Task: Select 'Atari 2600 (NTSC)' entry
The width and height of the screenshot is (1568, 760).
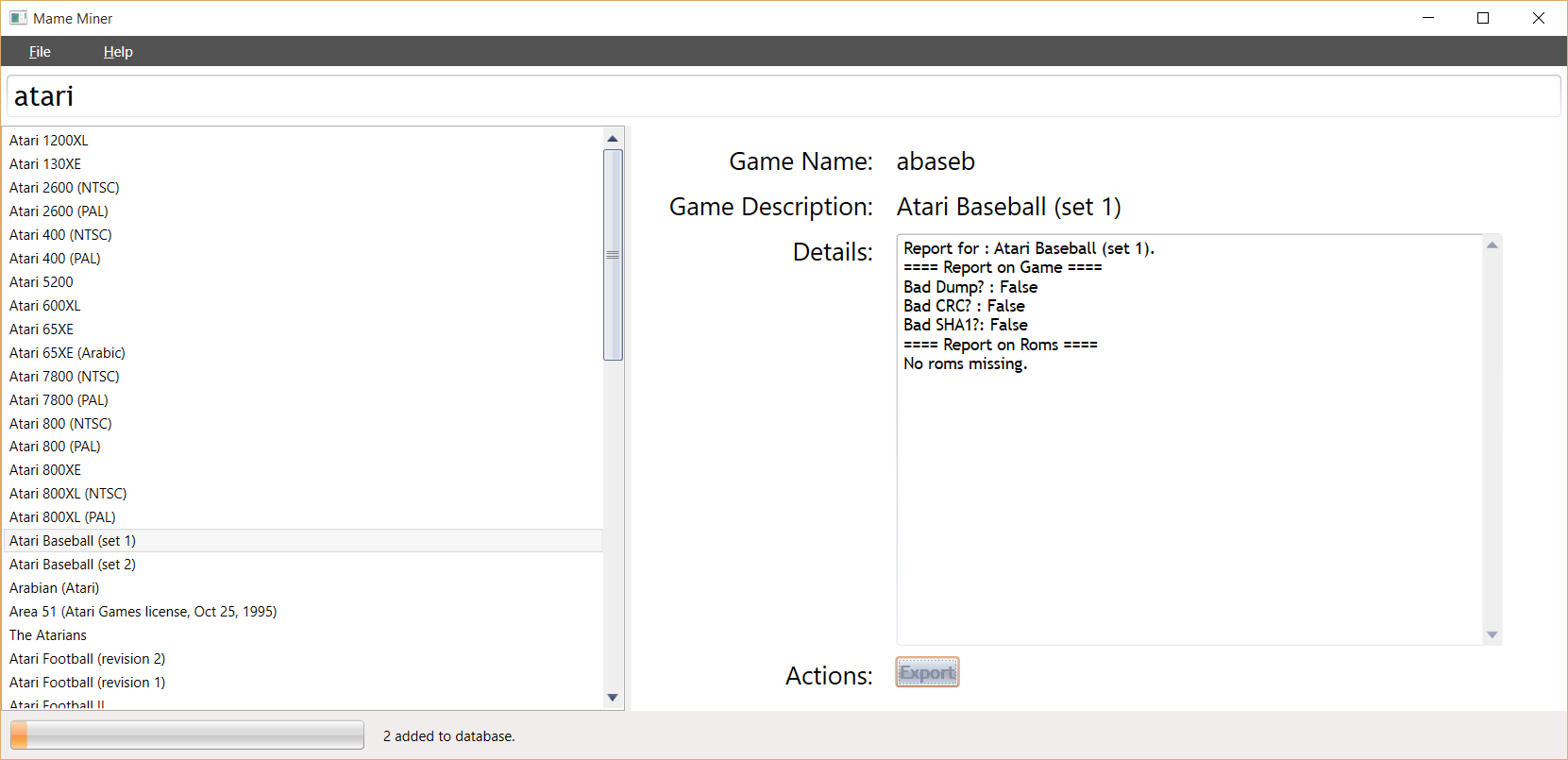Action: coord(303,188)
